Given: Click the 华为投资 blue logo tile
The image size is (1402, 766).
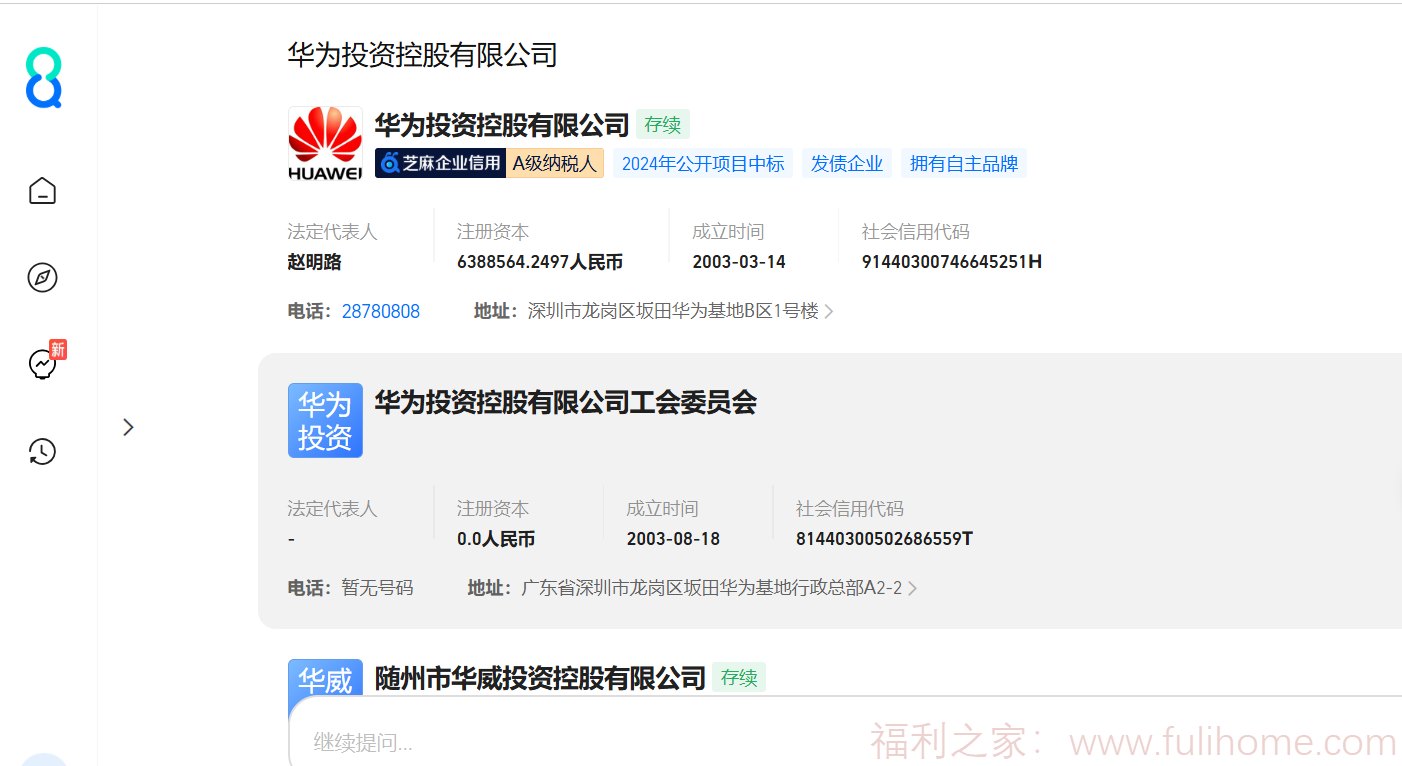Looking at the screenshot, I should click(x=325, y=420).
